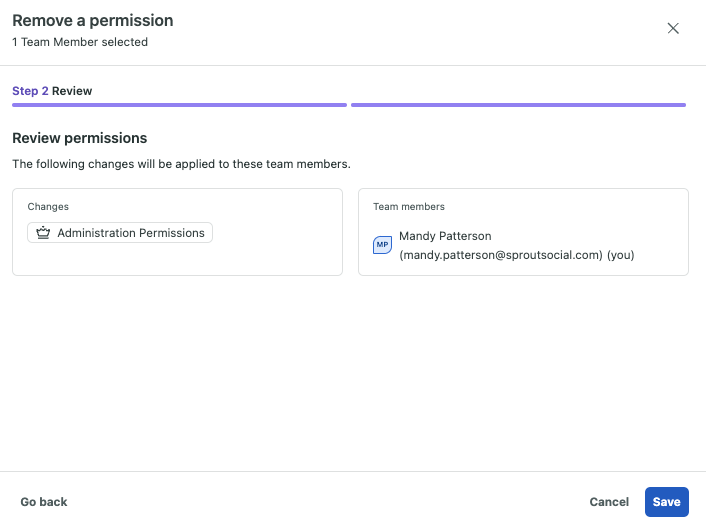Click the 1 Team Member selected subtitle

pyautogui.click(x=80, y=42)
